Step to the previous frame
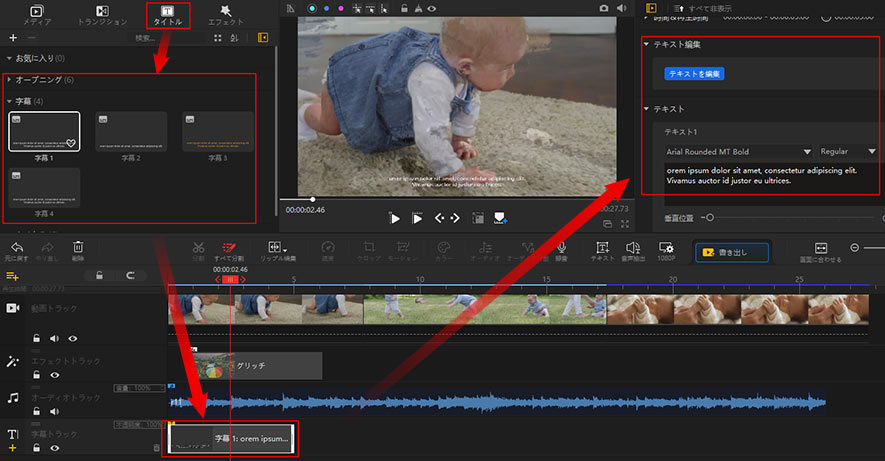Screen dimensions: 885x461 (439, 218)
